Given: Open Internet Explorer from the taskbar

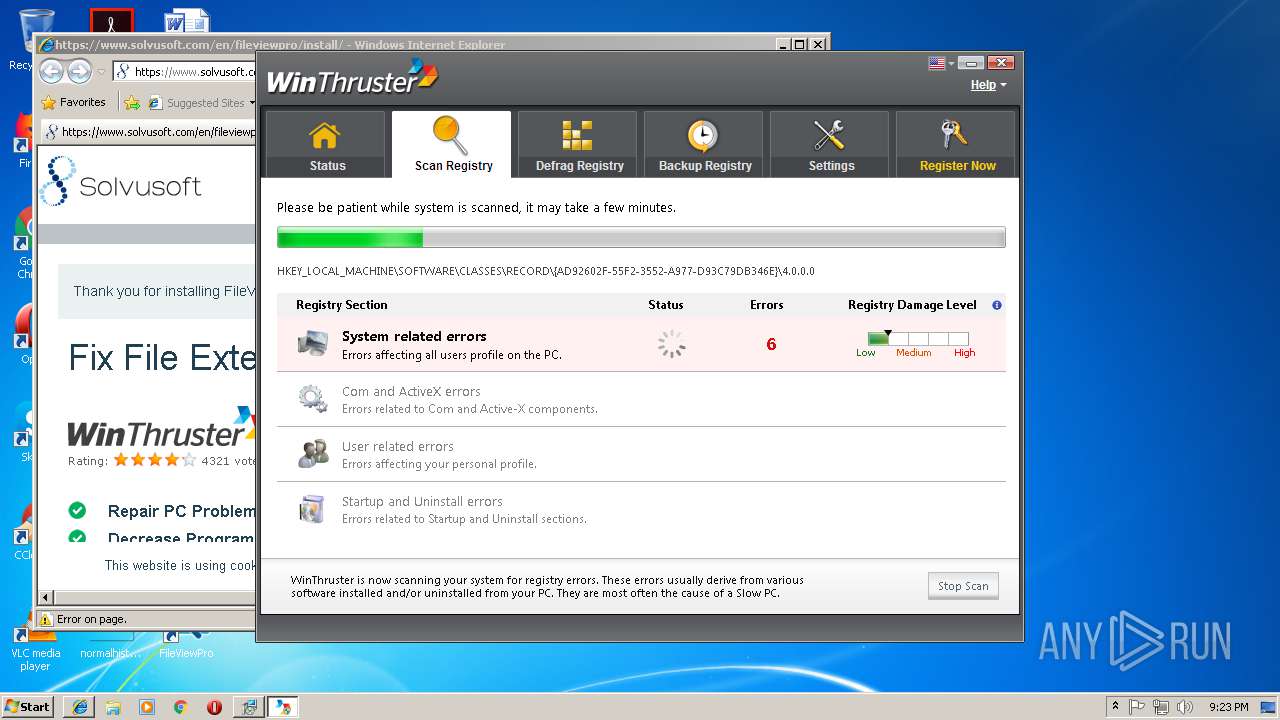Looking at the screenshot, I should point(79,706).
